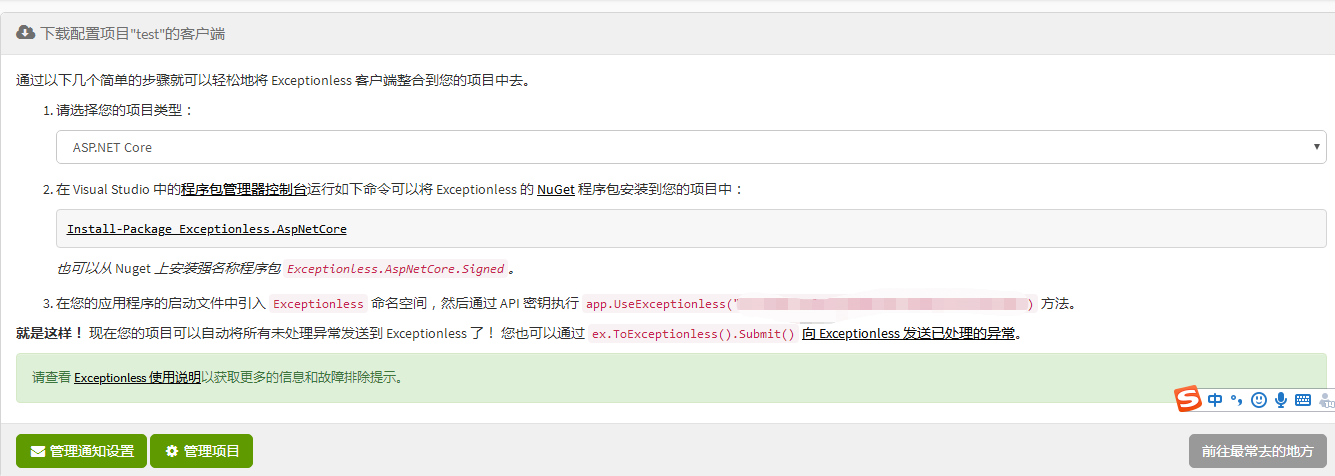Screen dimensions: 1335x476
Task: Click the 管理项目 button
Action: (201, 451)
